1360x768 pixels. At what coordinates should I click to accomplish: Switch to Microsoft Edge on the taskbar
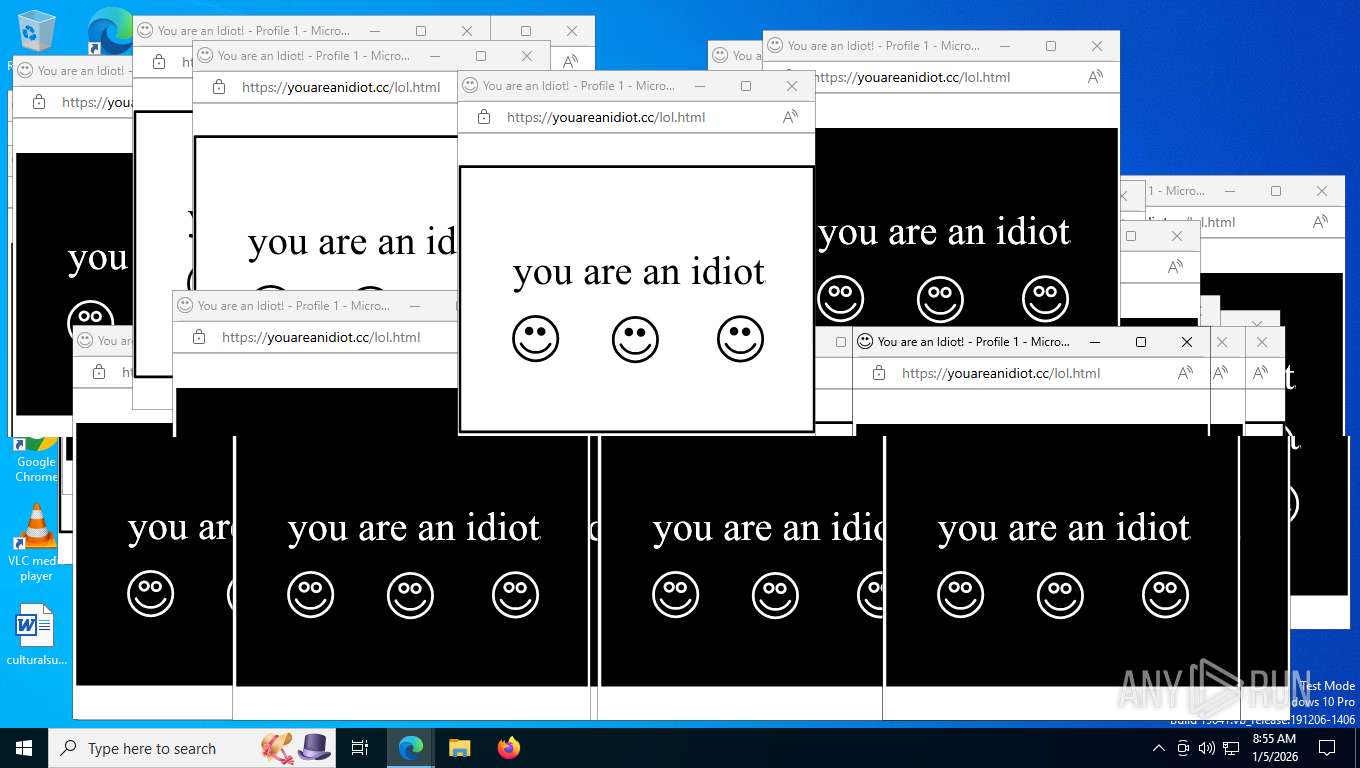(x=410, y=748)
